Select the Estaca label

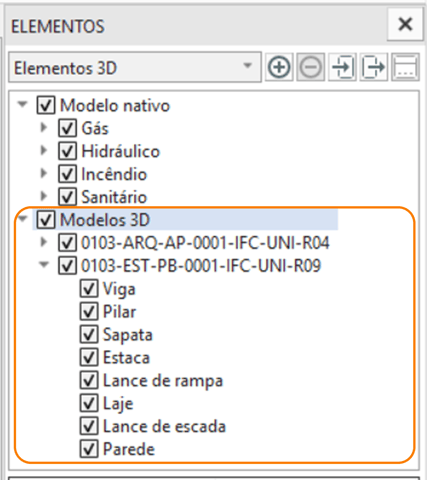(126, 357)
